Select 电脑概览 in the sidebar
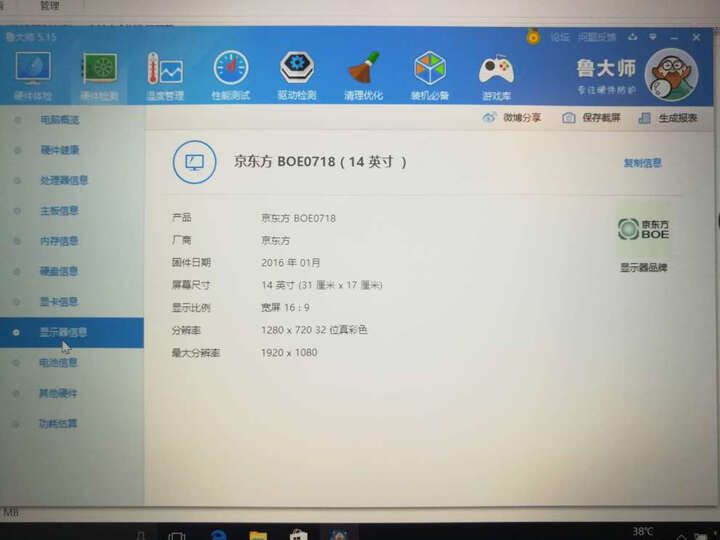720x540 pixels. pyautogui.click(x=60, y=120)
